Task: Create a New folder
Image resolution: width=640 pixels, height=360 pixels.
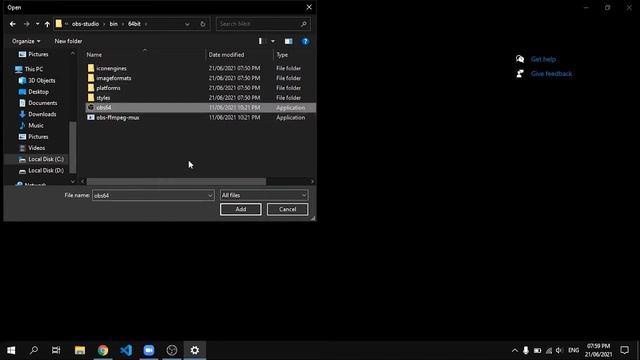Action: pyautogui.click(x=68, y=41)
